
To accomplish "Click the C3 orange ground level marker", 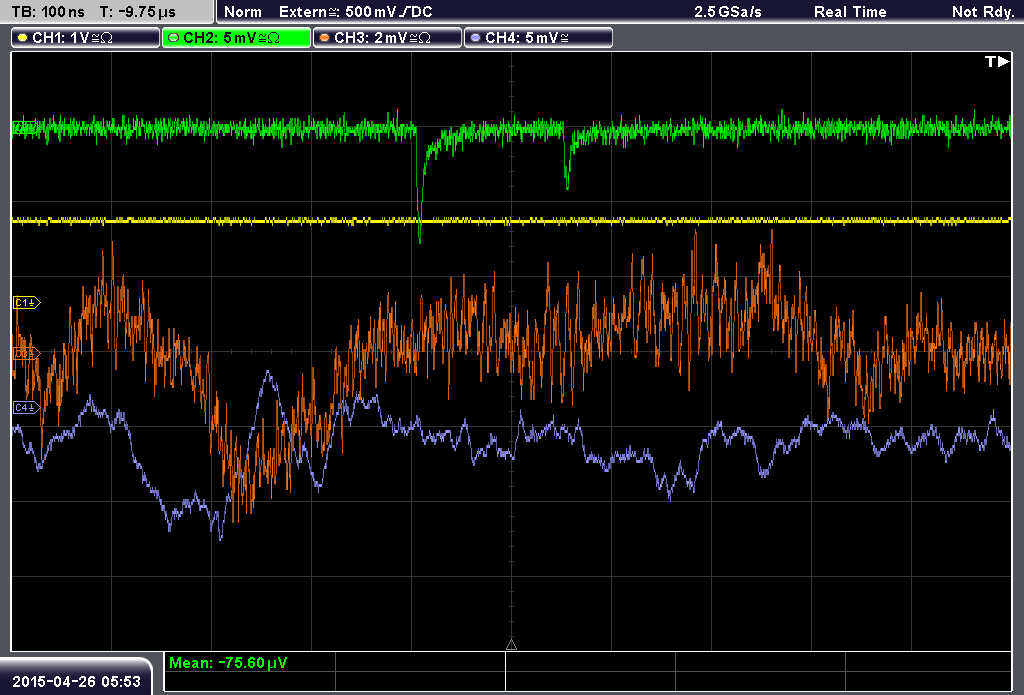I will (x=27, y=354).
